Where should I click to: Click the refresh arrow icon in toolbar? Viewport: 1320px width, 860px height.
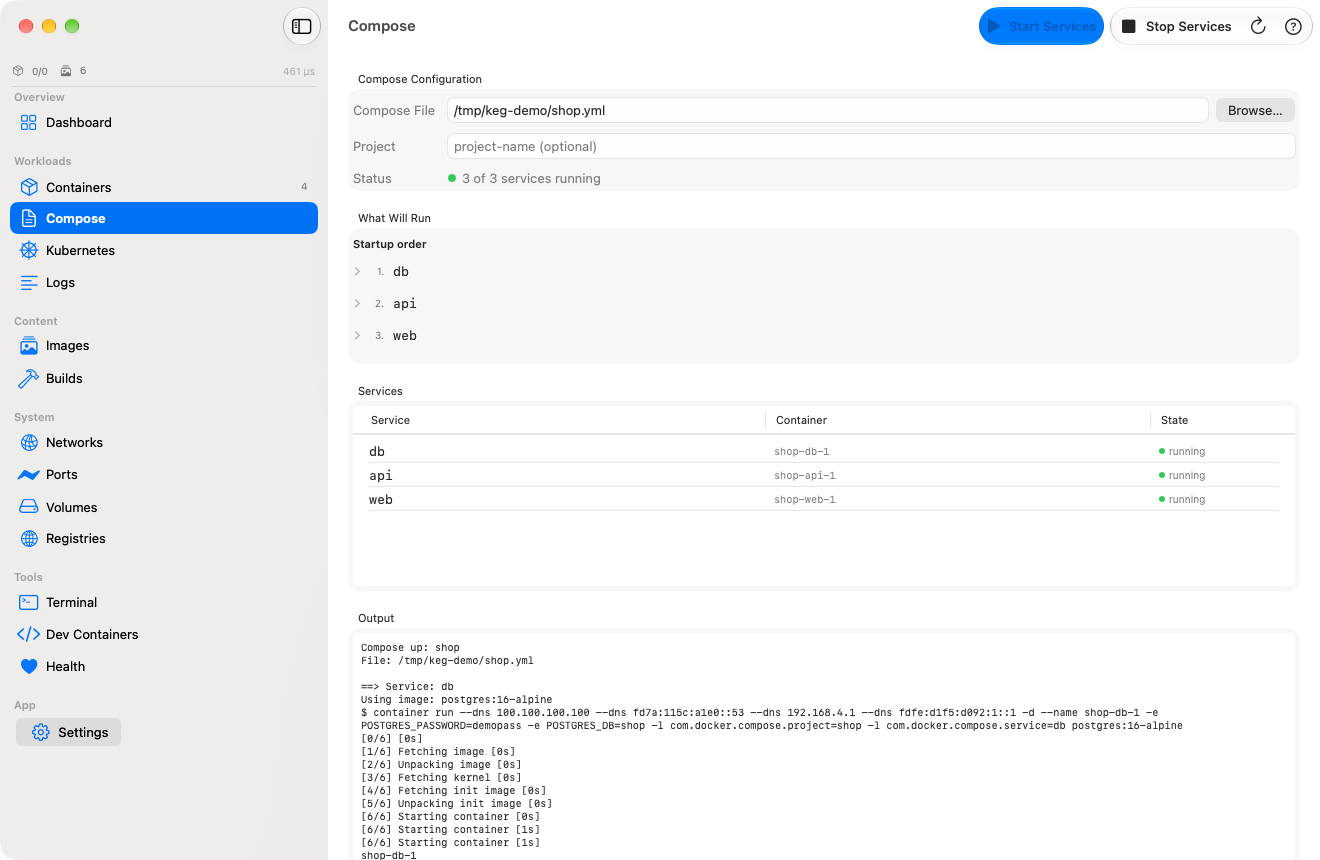pos(1258,26)
